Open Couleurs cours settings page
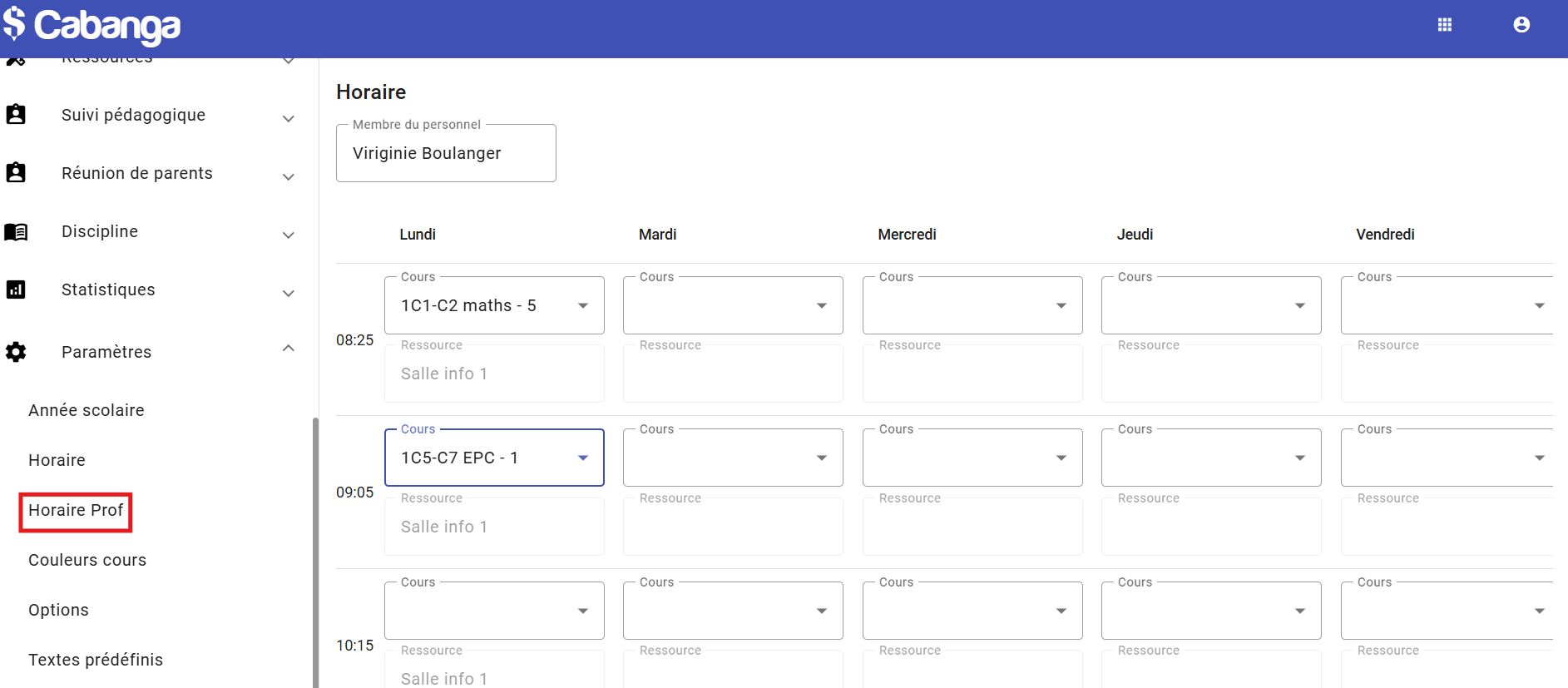This screenshot has height=688, width=1568. (87, 560)
